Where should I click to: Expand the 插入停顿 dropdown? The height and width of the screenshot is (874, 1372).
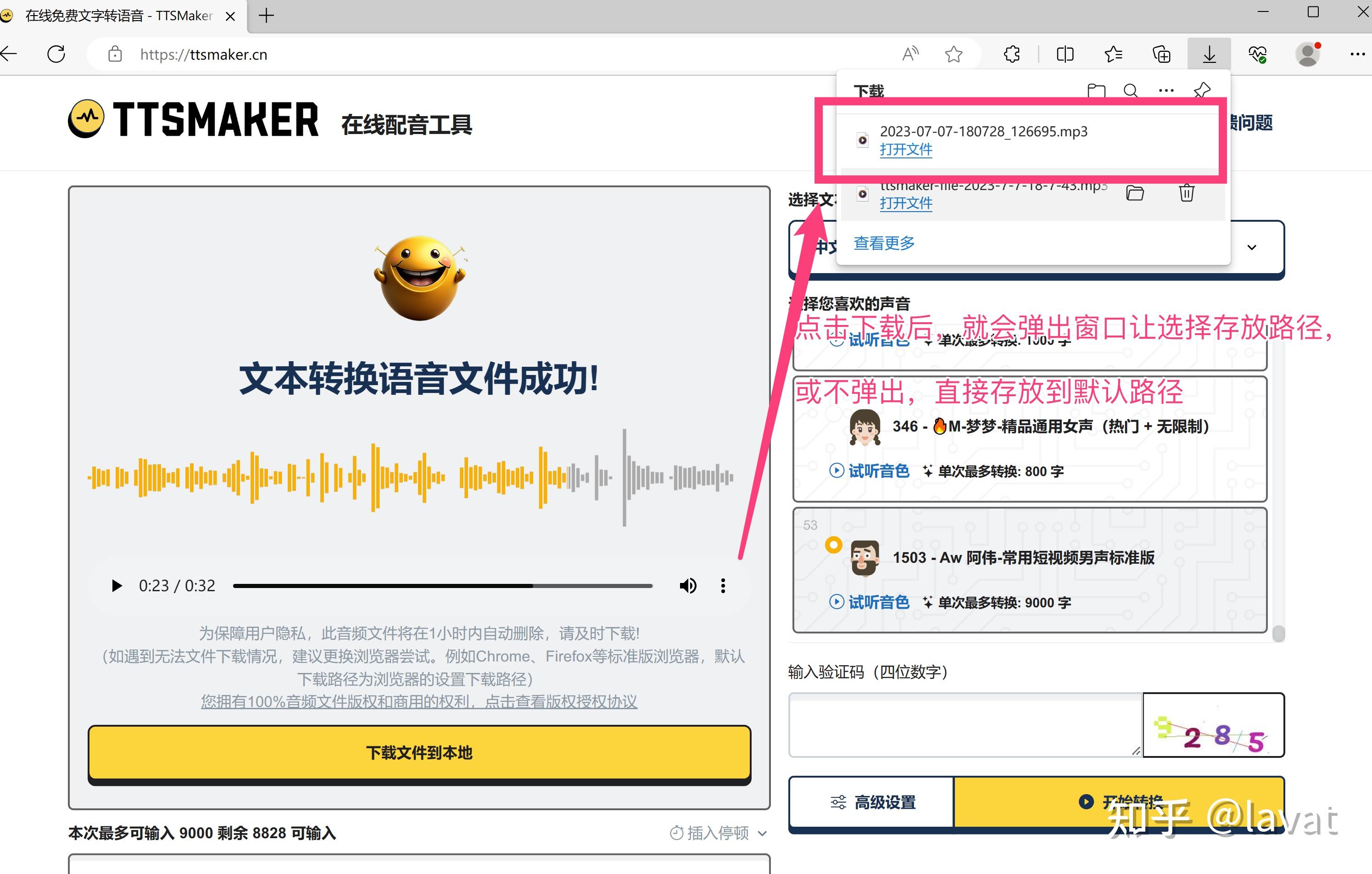(719, 833)
